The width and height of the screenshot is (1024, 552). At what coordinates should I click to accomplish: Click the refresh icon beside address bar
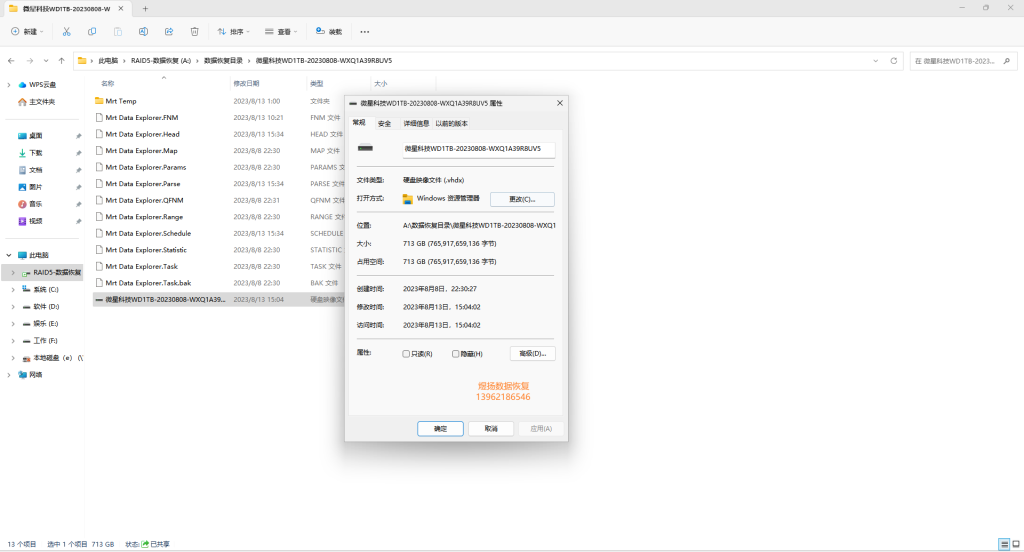[x=893, y=61]
